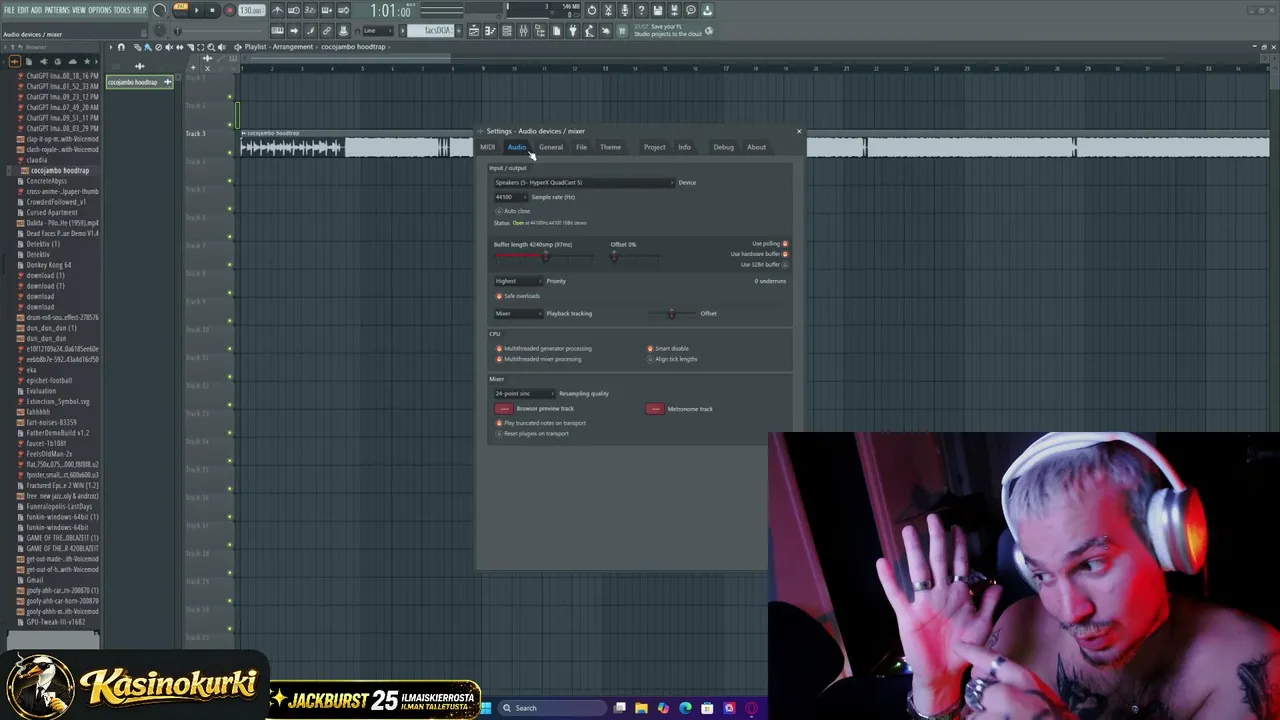Open the OPTIONS menu

point(100,10)
